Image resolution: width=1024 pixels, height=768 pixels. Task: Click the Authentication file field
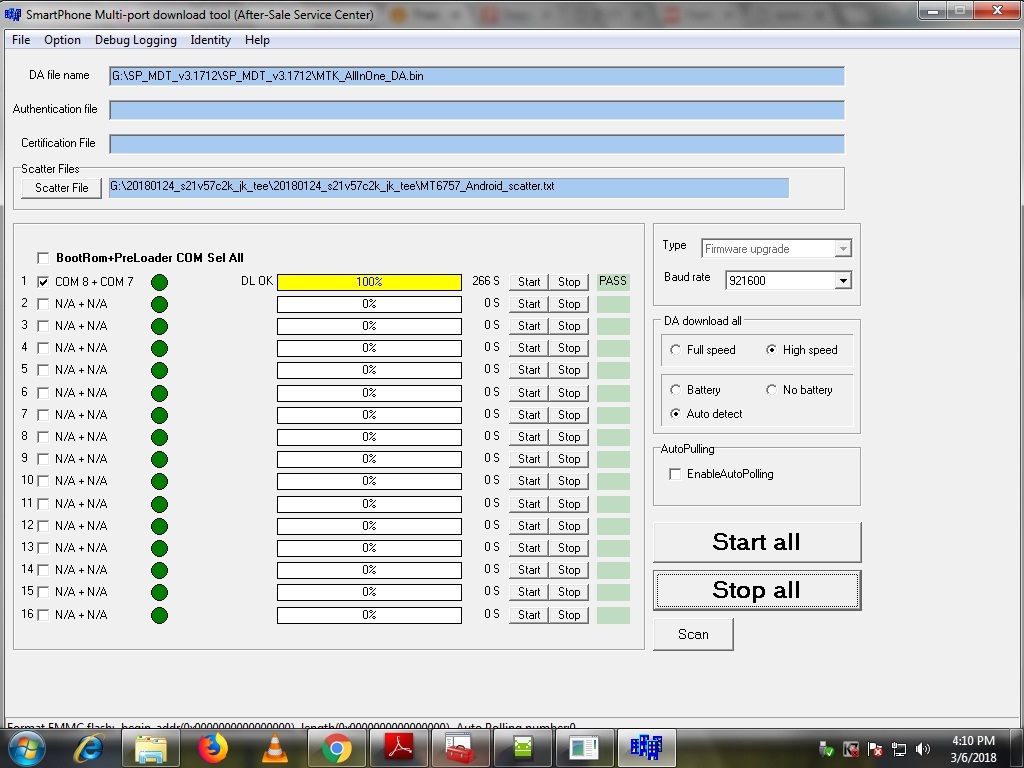tap(477, 110)
